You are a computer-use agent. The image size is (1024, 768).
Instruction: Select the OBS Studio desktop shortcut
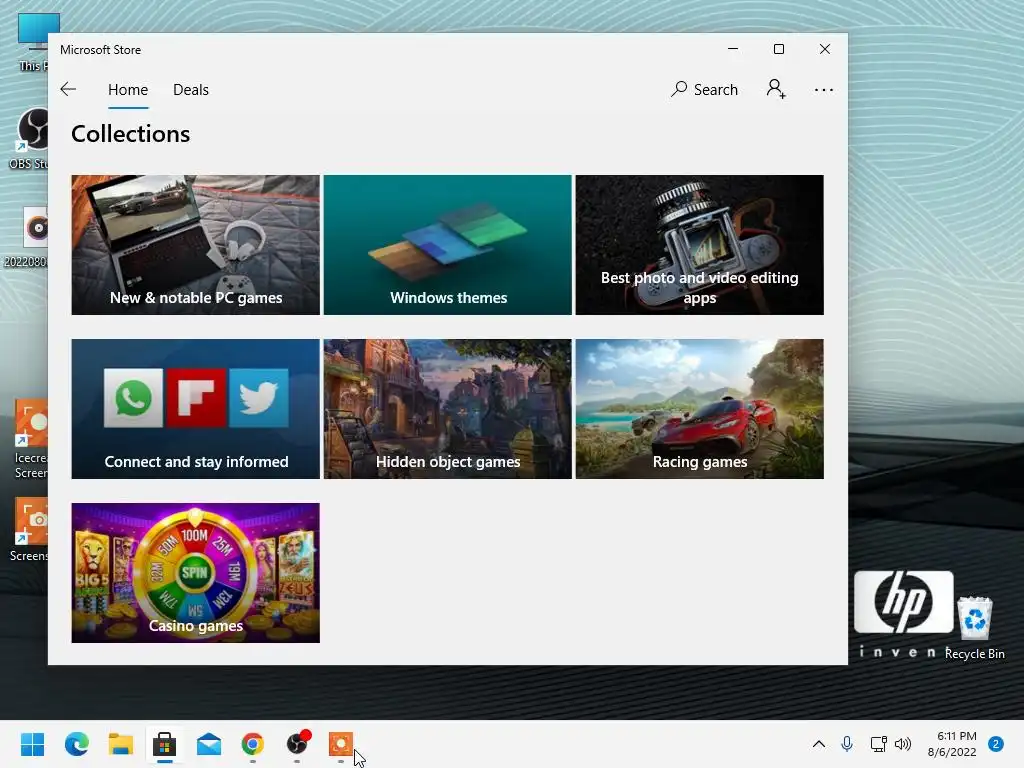point(30,138)
